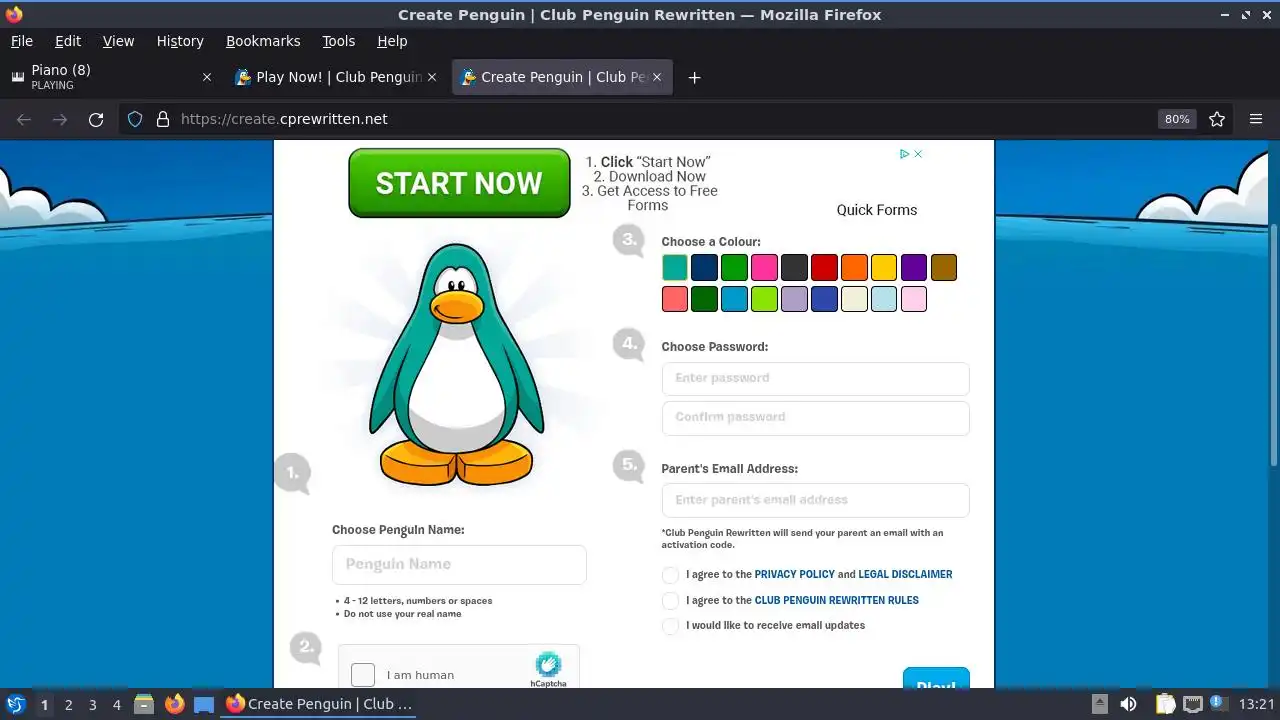Click the back navigation arrow
The height and width of the screenshot is (720, 1280).
click(x=24, y=119)
